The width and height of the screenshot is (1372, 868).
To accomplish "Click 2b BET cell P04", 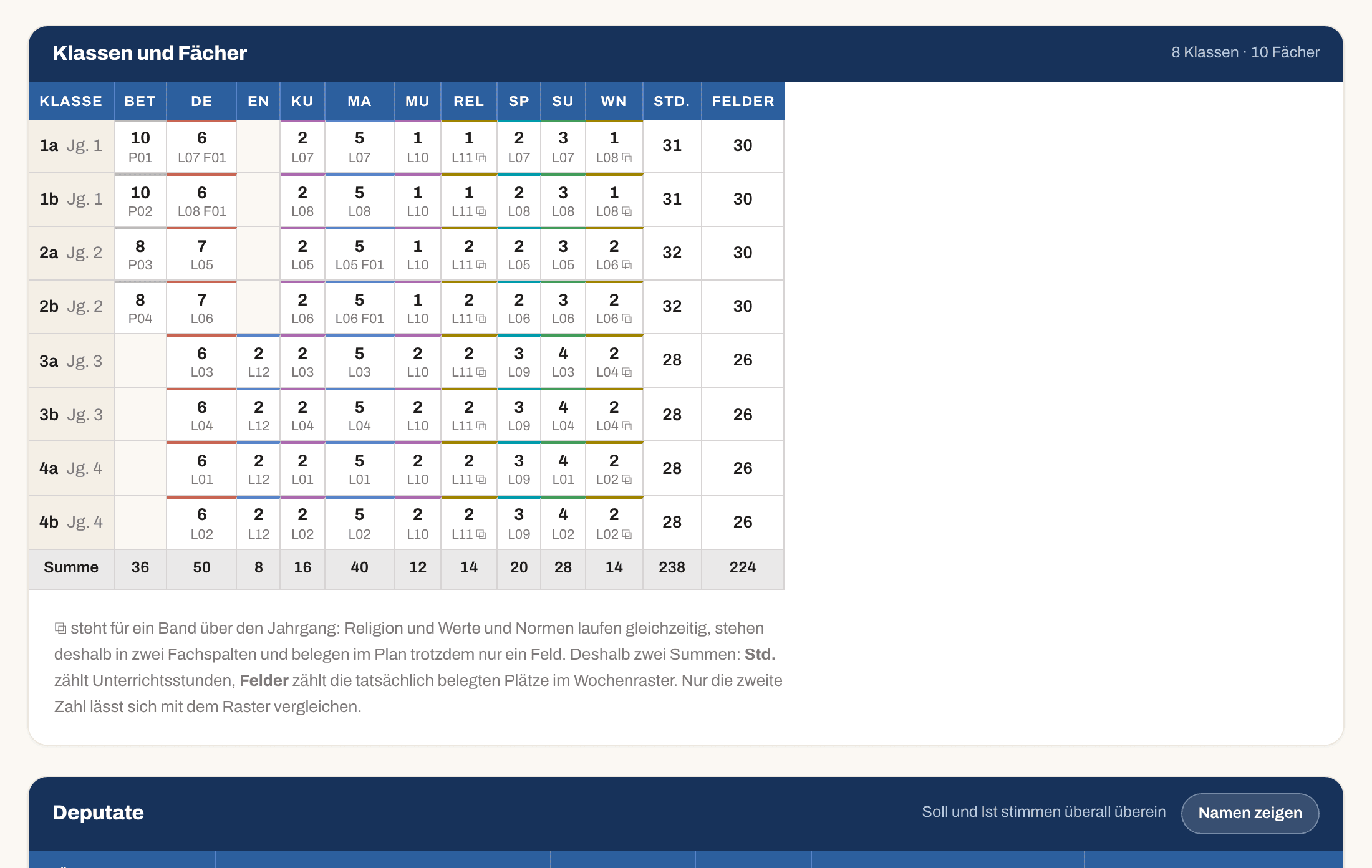I will click(140, 307).
